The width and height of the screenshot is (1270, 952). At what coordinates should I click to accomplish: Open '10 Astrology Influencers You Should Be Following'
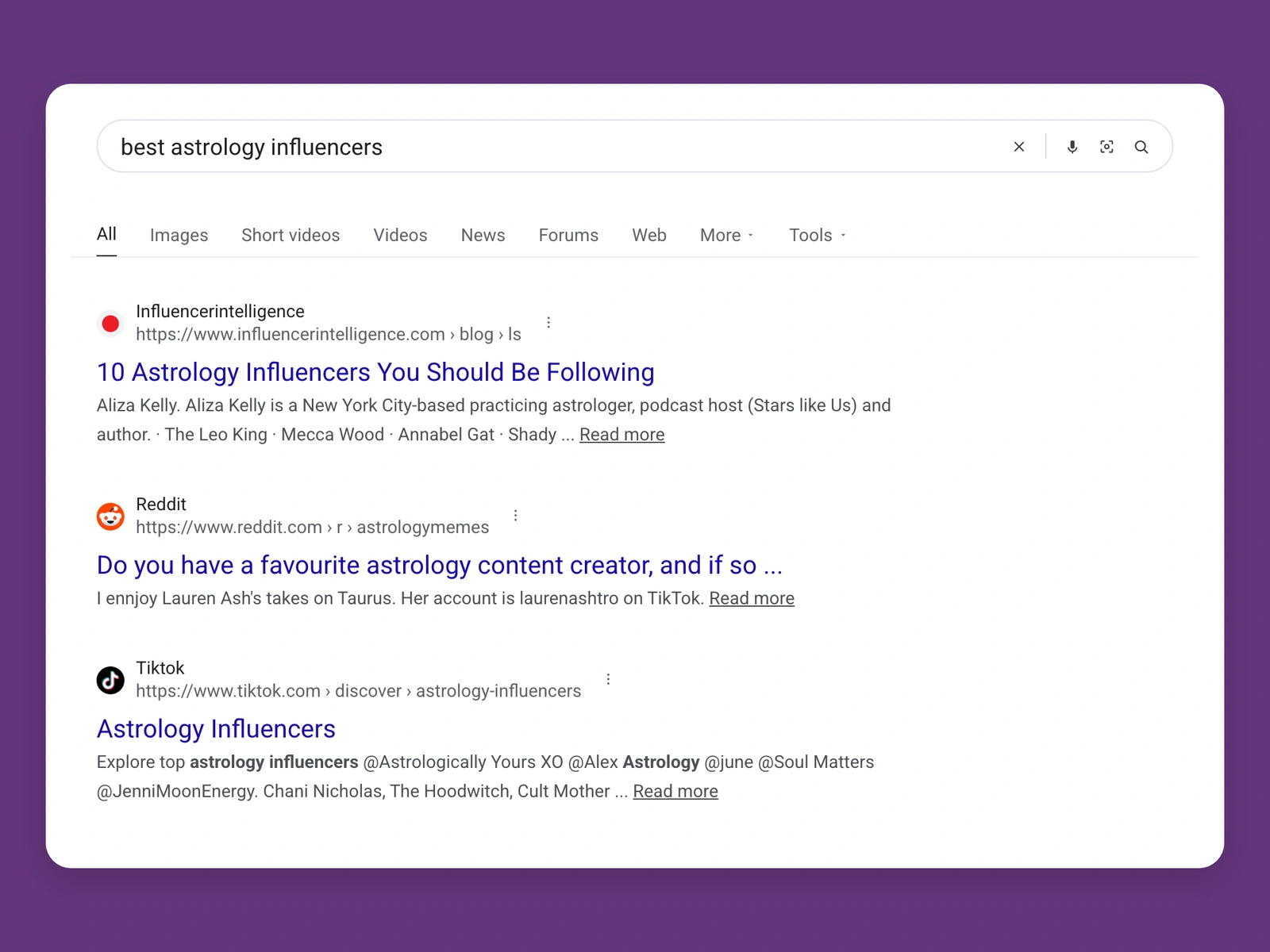point(375,372)
